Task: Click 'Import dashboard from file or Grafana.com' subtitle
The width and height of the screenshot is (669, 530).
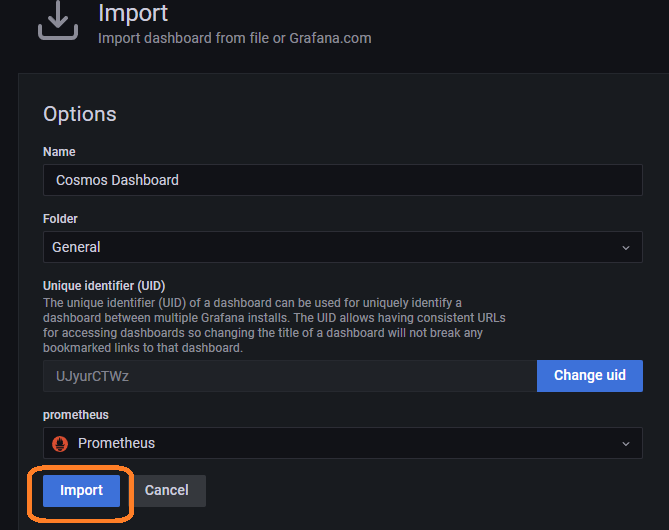Action: (235, 38)
